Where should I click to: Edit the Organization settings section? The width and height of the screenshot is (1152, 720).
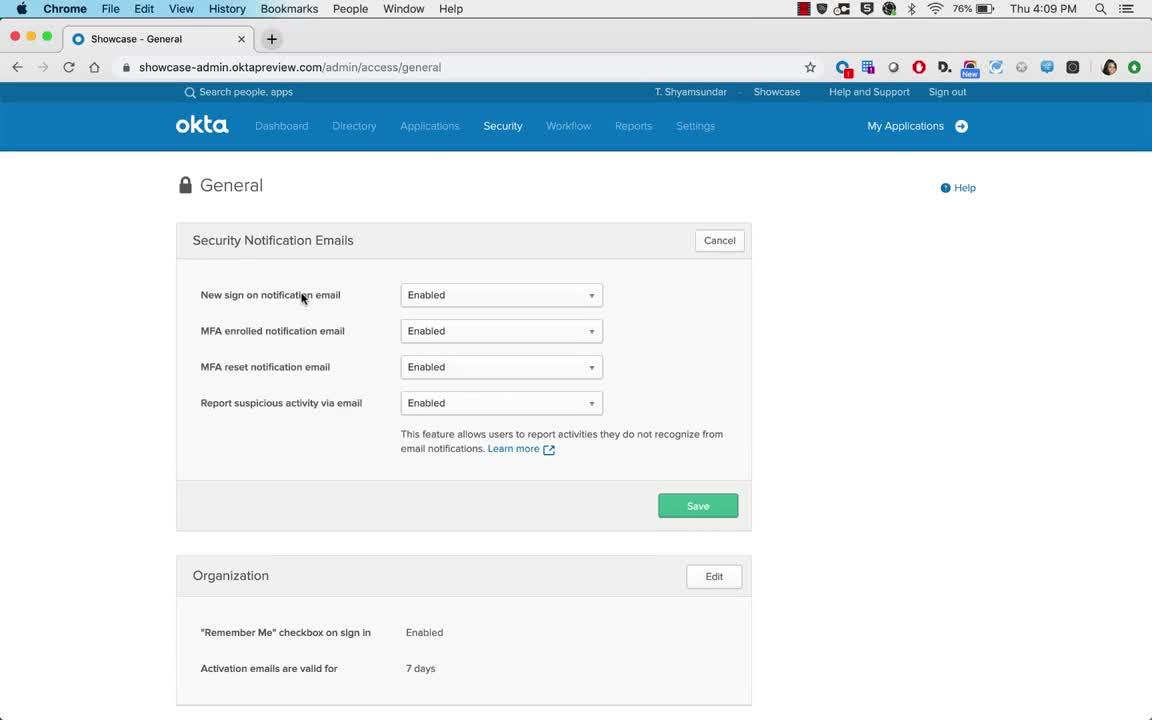pyautogui.click(x=714, y=577)
